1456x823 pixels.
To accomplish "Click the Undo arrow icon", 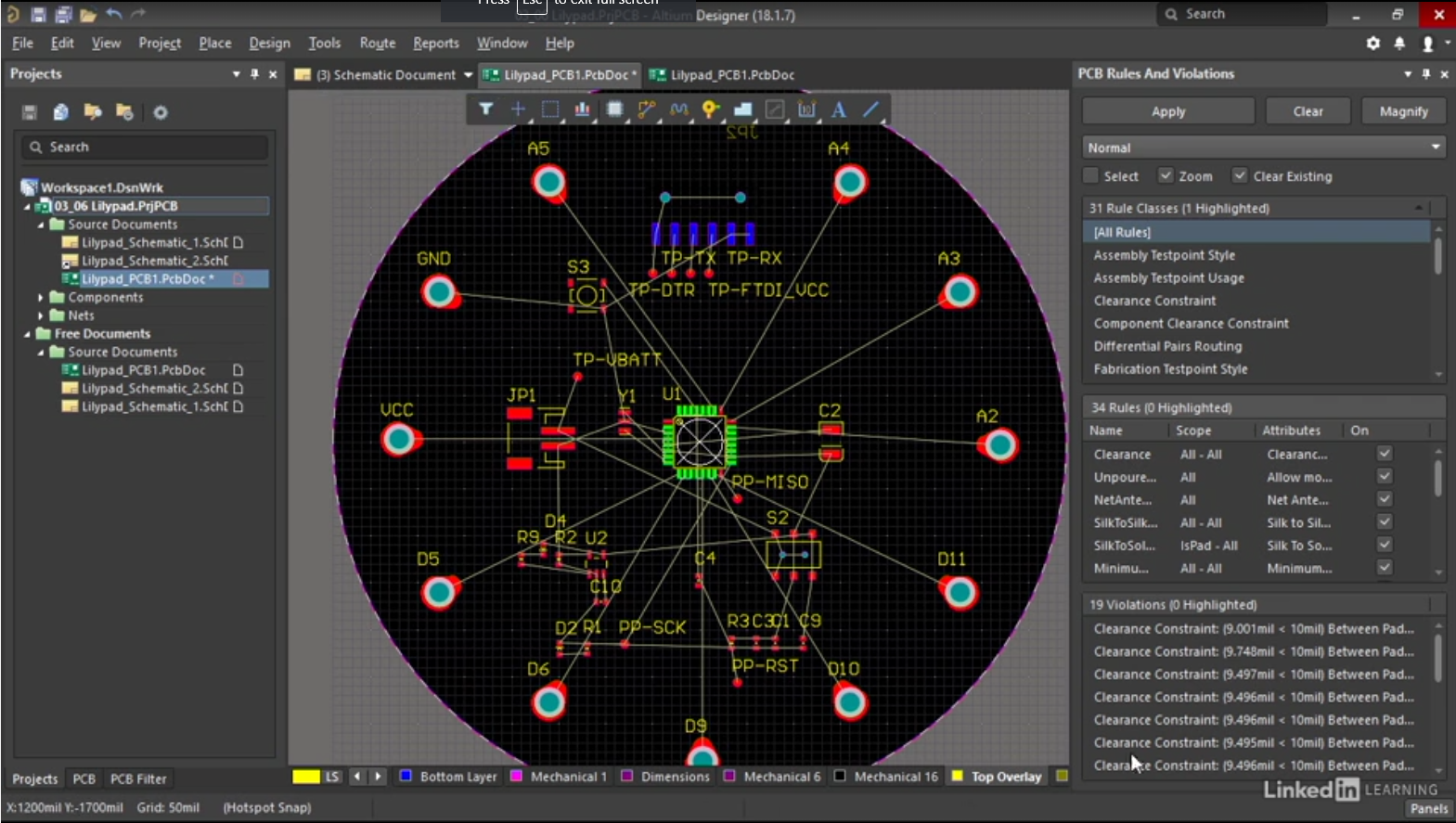I will coord(113,14).
